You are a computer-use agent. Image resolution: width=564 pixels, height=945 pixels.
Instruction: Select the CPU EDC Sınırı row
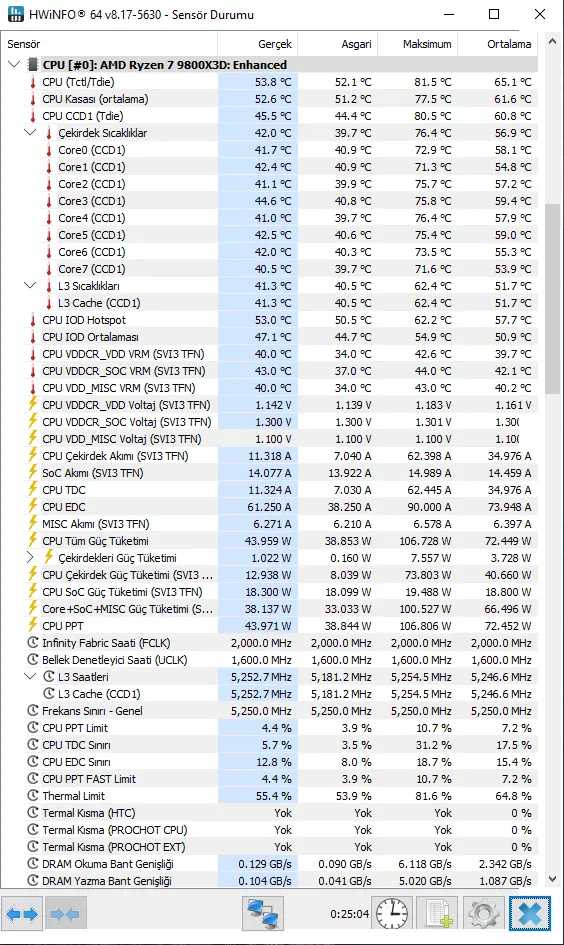coord(269,762)
